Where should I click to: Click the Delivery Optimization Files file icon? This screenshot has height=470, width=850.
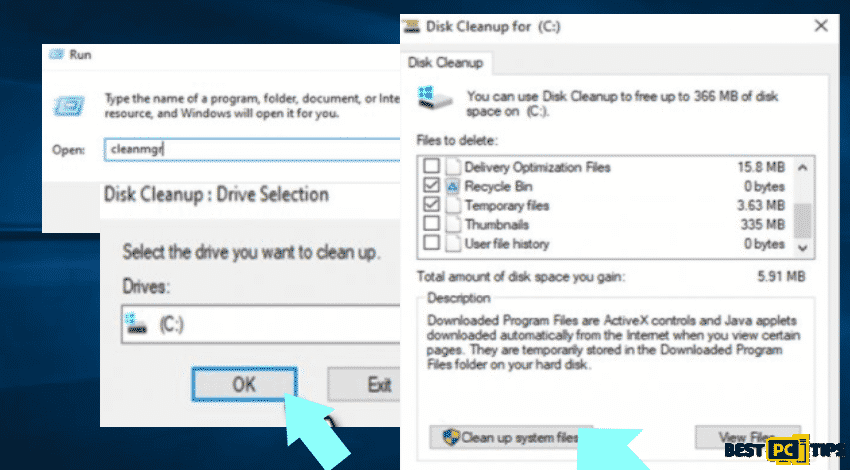point(452,167)
